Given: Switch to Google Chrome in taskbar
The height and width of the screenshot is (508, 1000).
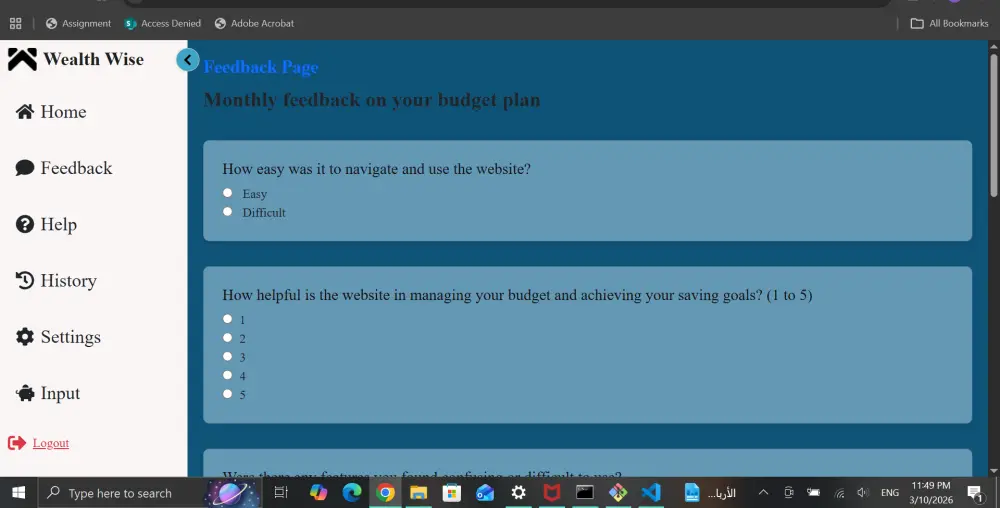Looking at the screenshot, I should pos(385,493).
